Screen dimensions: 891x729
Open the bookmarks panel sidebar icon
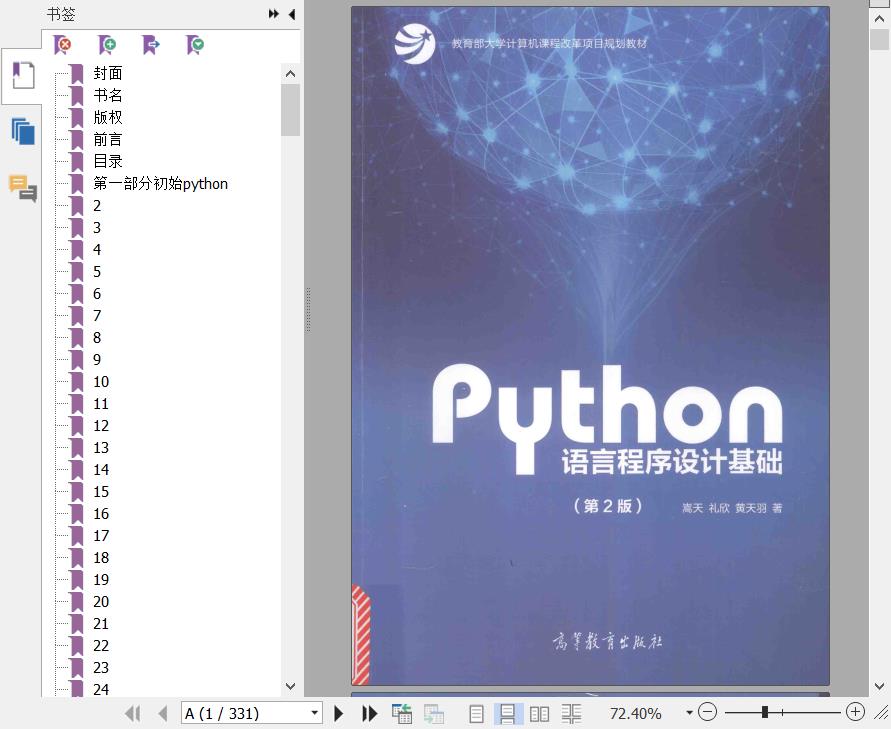point(23,75)
